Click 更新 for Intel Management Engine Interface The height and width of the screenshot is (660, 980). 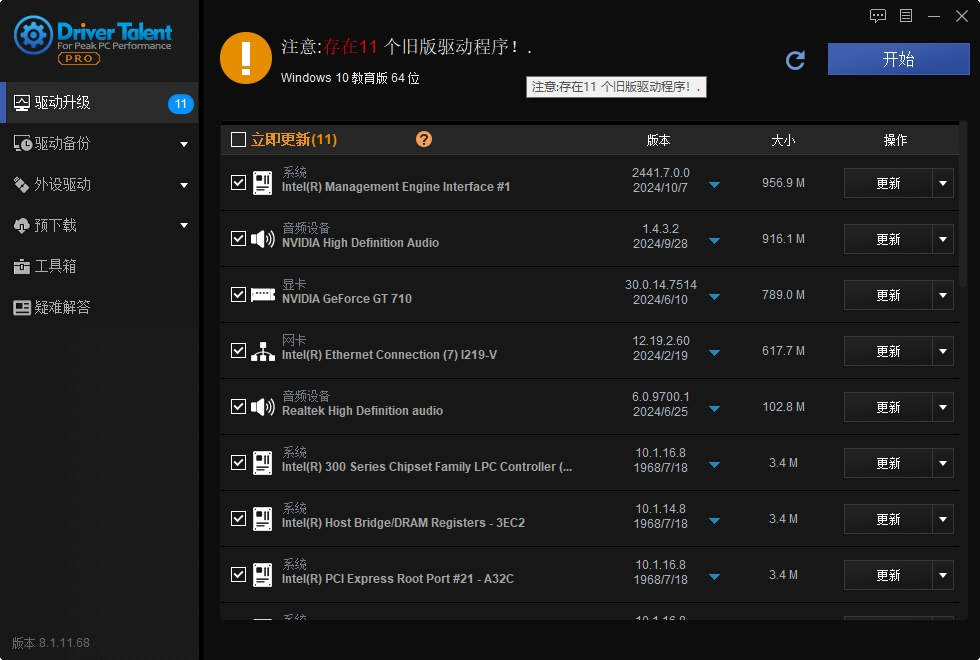pyautogui.click(x=888, y=183)
